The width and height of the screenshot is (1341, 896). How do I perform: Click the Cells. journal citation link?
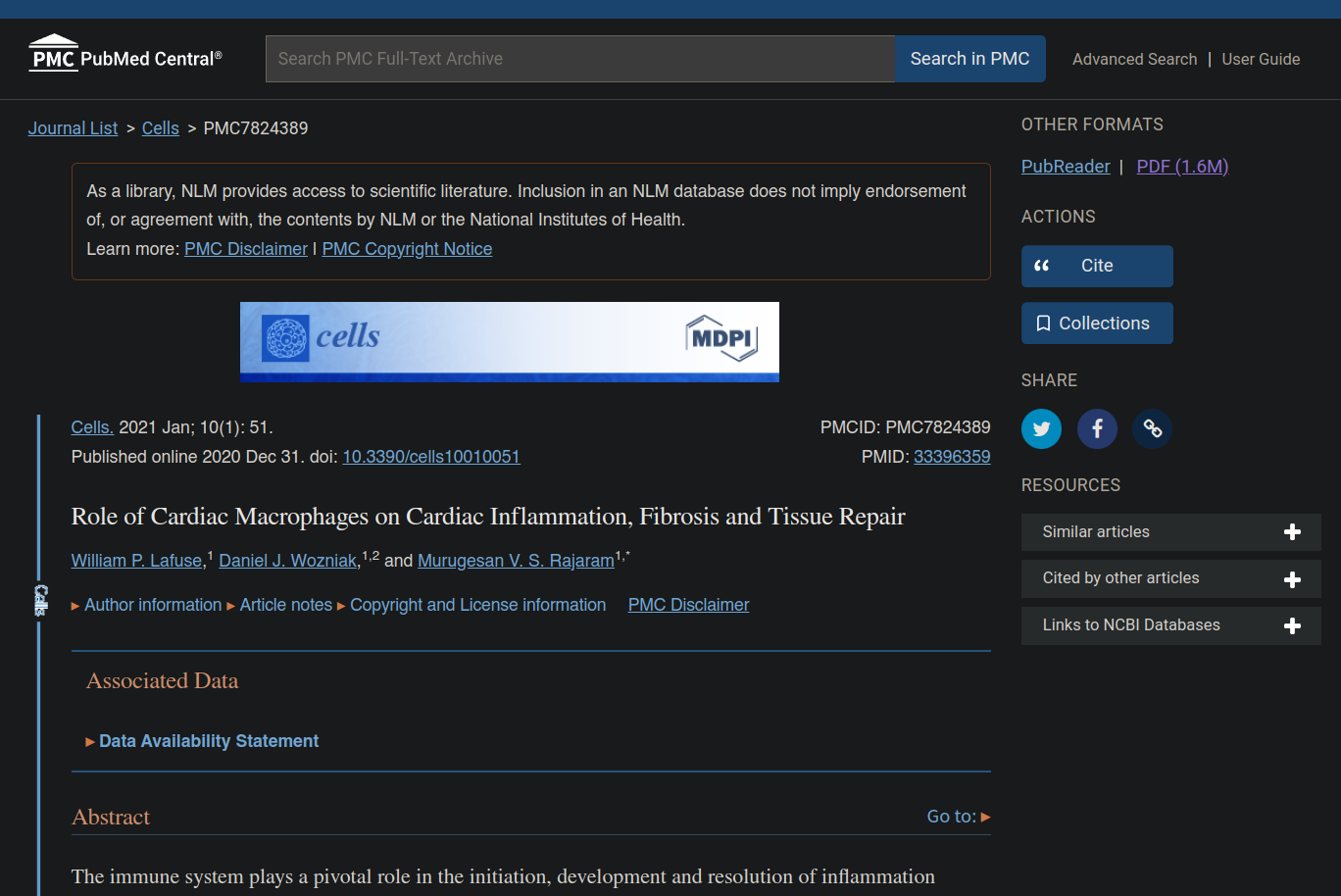click(x=92, y=427)
